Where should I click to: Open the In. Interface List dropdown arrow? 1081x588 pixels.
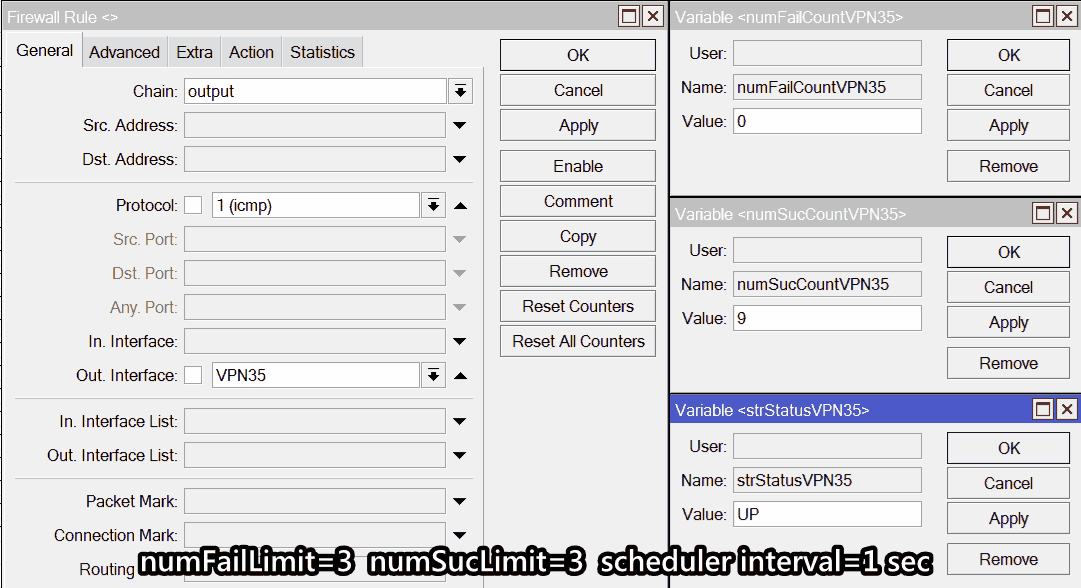[x=459, y=420]
